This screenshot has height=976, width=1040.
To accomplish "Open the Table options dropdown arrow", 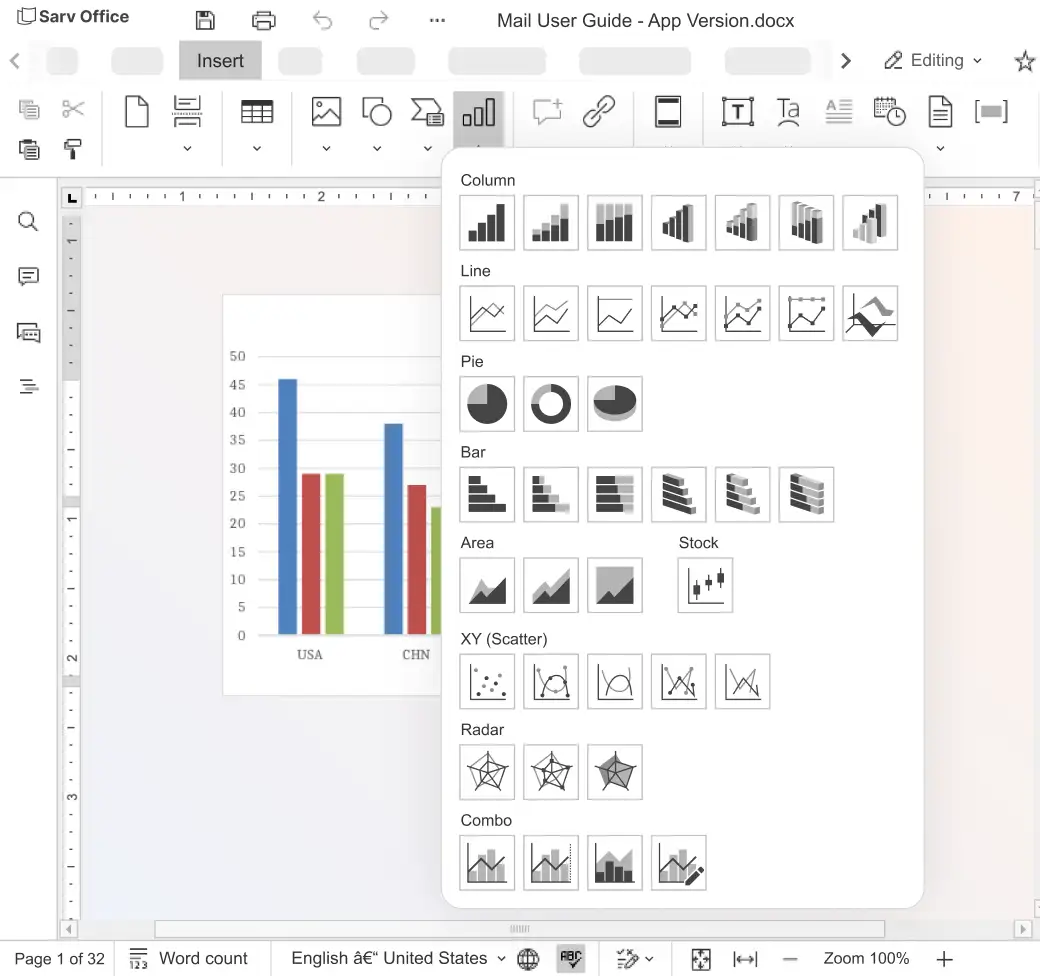I will coord(257,147).
